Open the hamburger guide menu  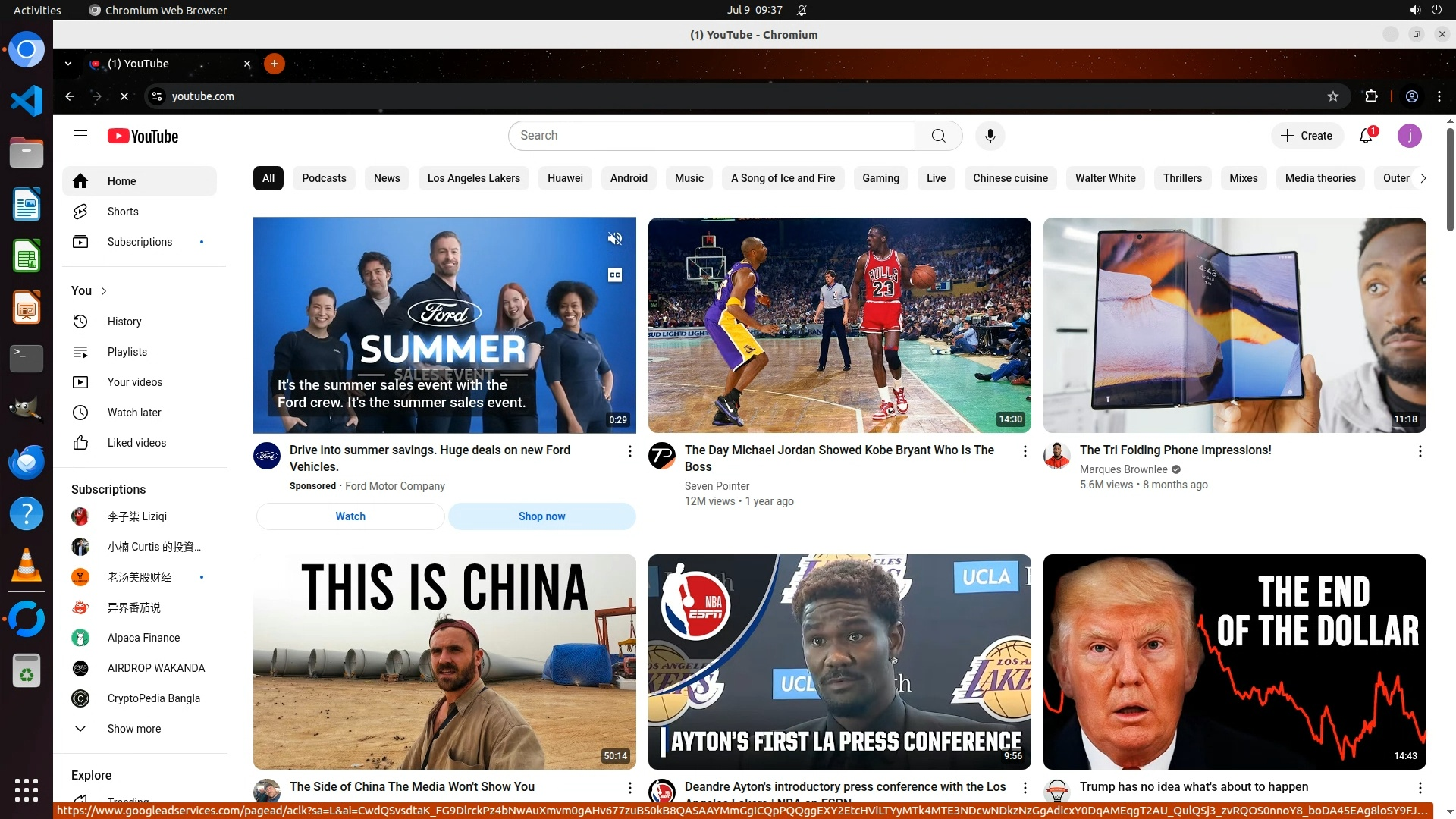tap(80, 136)
